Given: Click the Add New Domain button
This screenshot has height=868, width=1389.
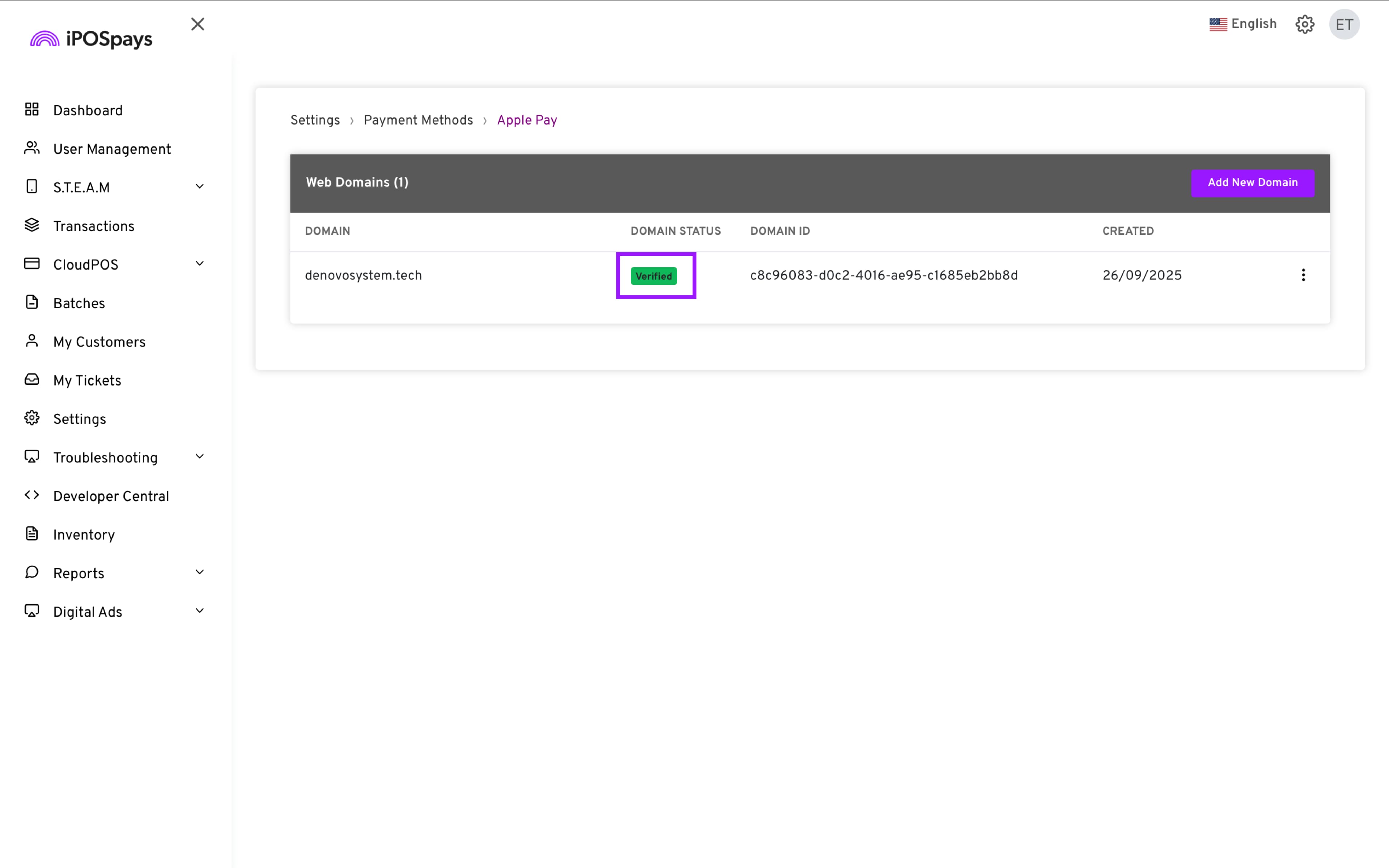Looking at the screenshot, I should [x=1252, y=183].
